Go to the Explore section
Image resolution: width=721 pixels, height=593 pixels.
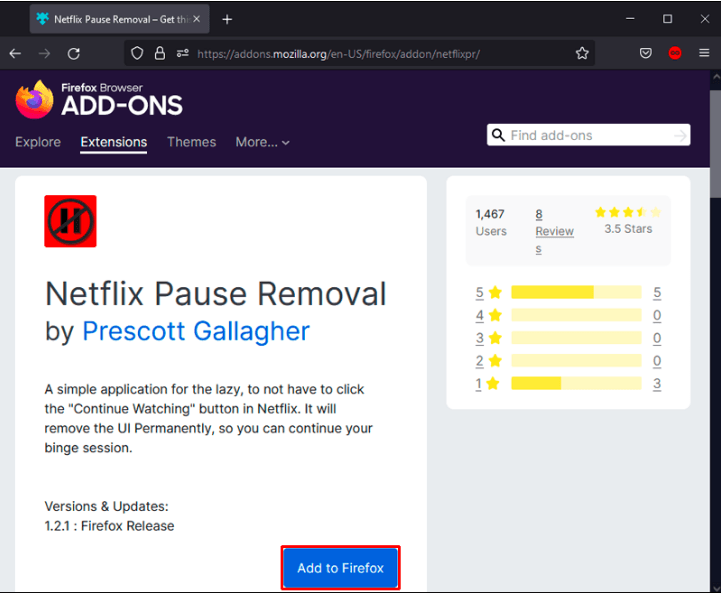click(38, 142)
